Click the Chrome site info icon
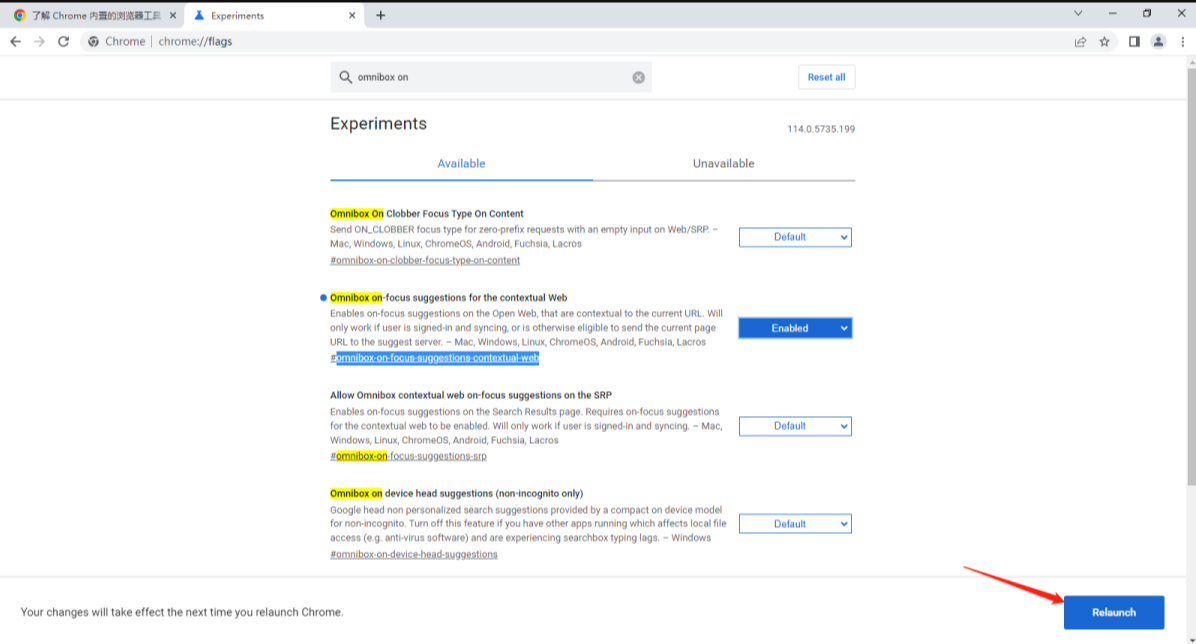Viewport: 1196px width, 644px height. [x=93, y=41]
